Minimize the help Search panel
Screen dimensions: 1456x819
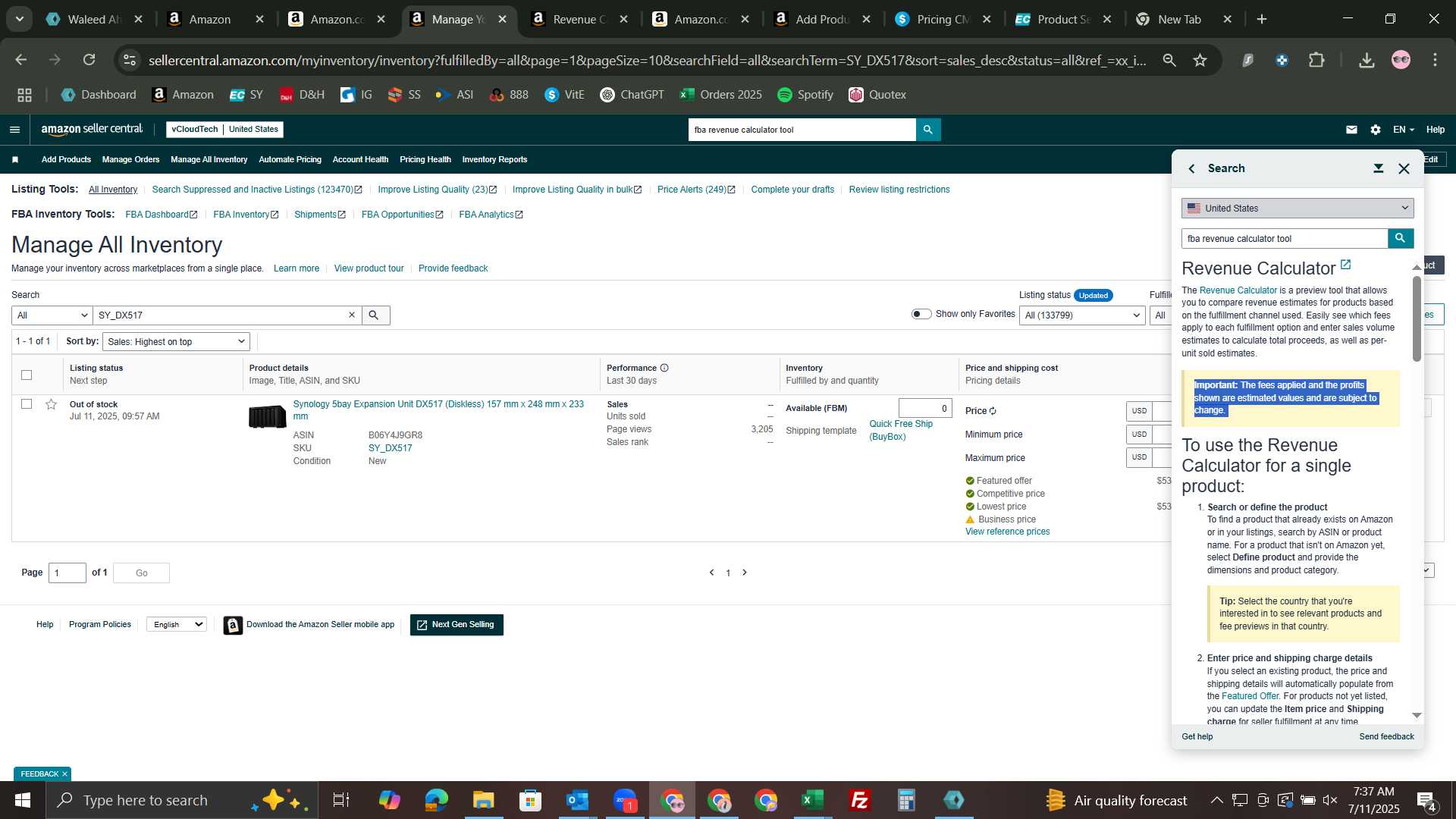[x=1379, y=168]
